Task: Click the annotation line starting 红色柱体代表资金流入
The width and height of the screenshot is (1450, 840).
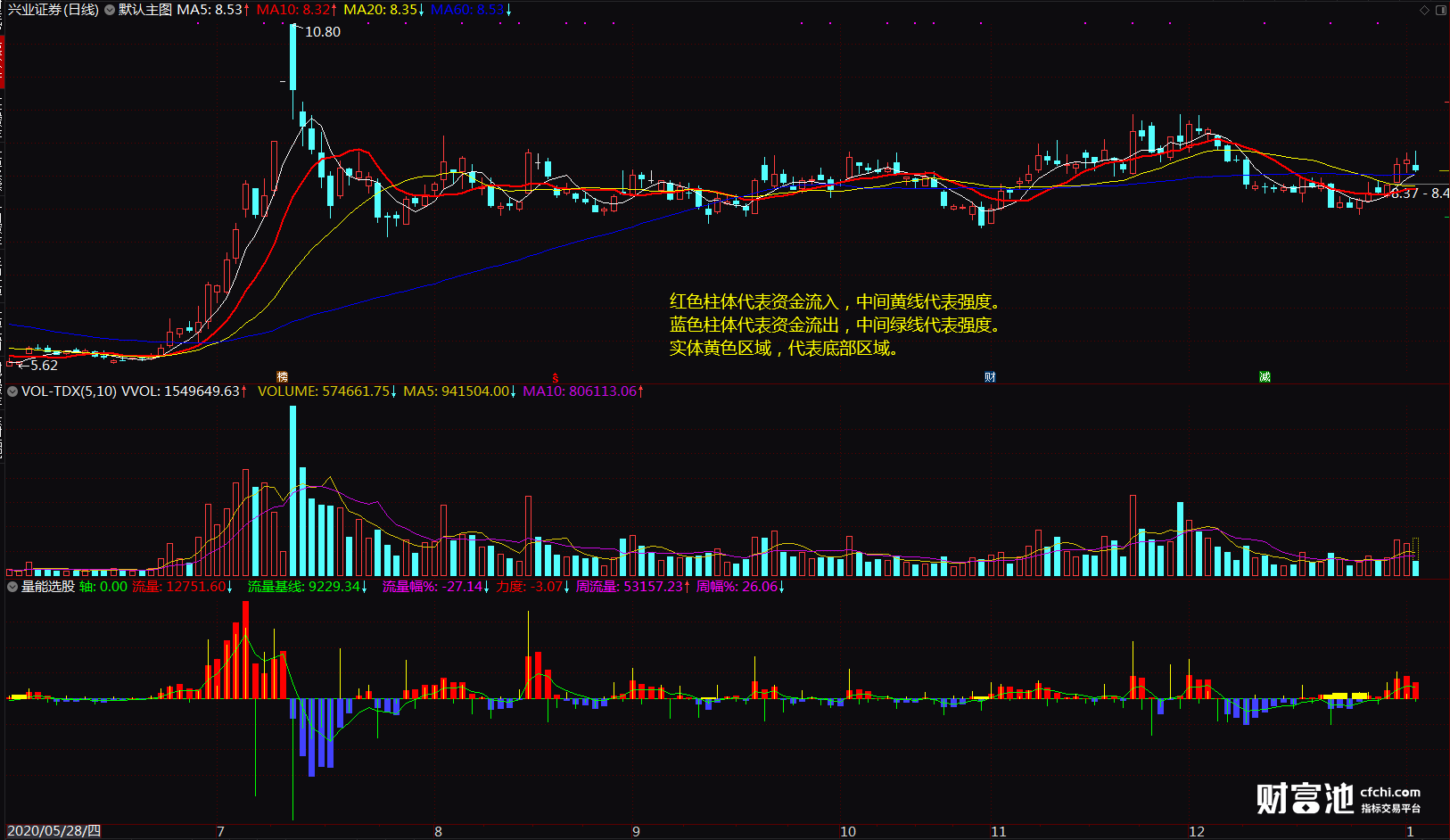Action: [x=835, y=302]
